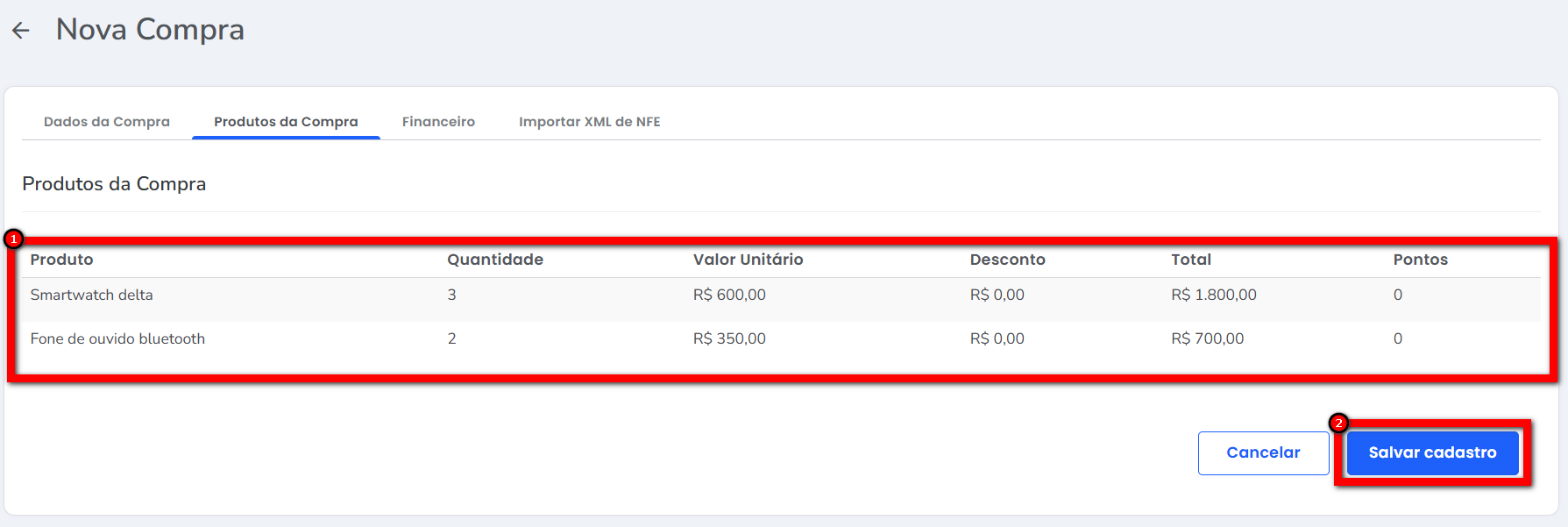Click the Desconto column header
1568x527 pixels.
click(1007, 260)
